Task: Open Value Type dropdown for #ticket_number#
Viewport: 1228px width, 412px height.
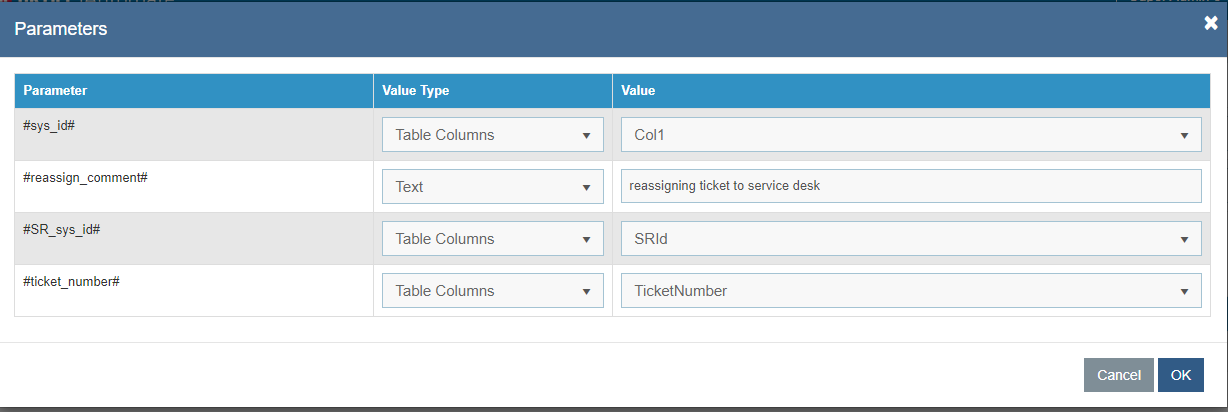Action: tap(492, 291)
